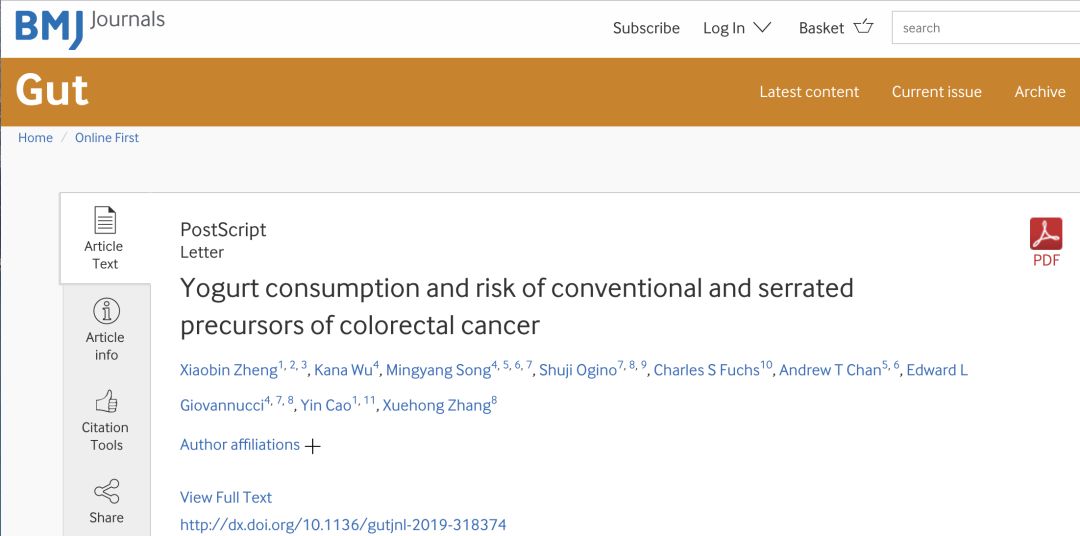Click the Gut journal logo

[52, 90]
